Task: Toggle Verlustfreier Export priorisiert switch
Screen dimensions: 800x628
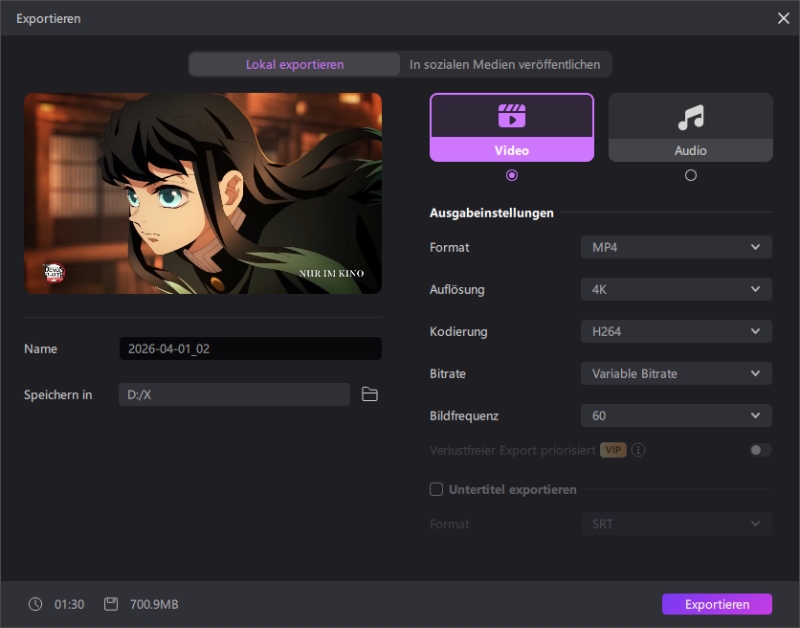Action: point(760,450)
